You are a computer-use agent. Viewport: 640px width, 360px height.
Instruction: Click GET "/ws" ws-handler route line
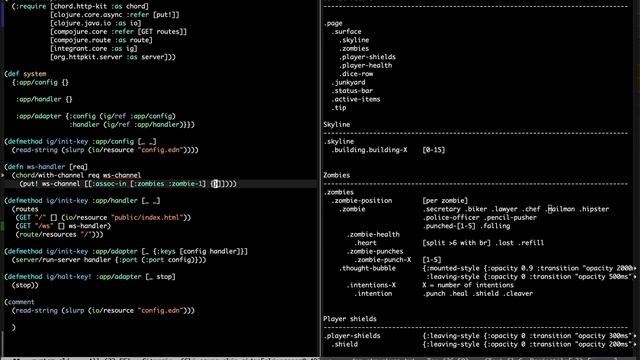(63, 226)
